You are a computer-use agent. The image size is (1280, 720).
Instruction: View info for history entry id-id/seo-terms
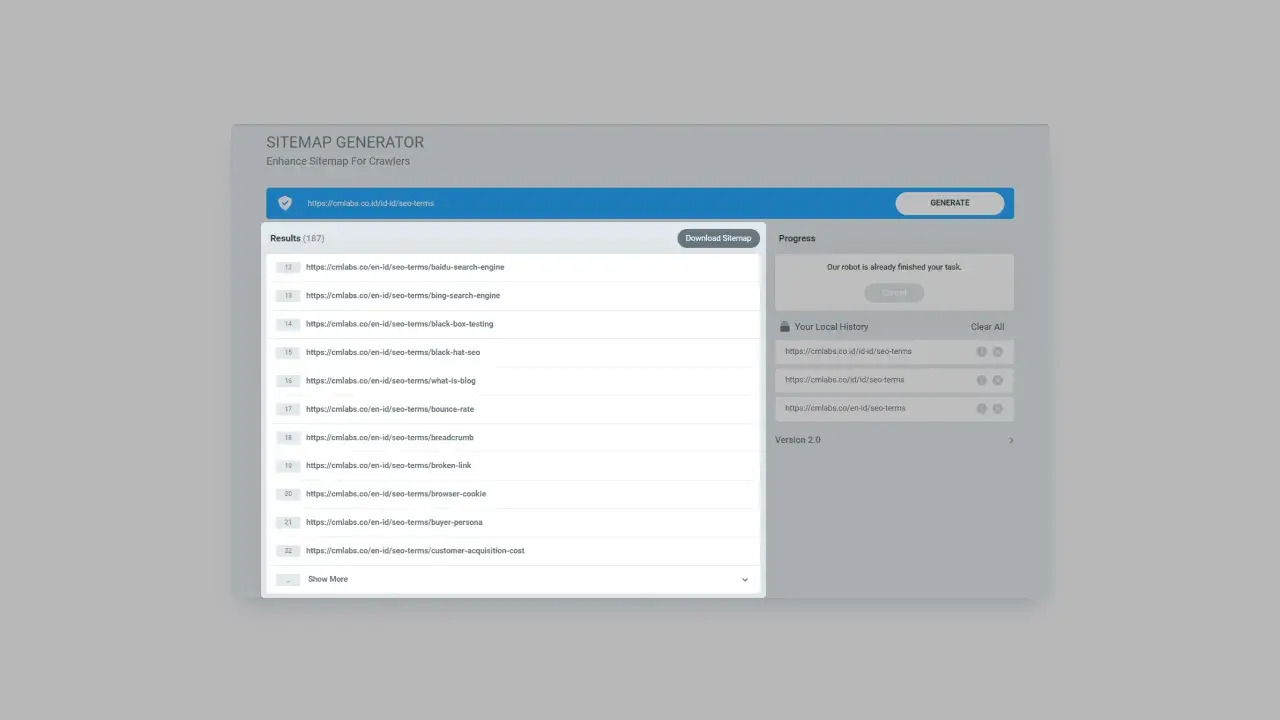[981, 351]
